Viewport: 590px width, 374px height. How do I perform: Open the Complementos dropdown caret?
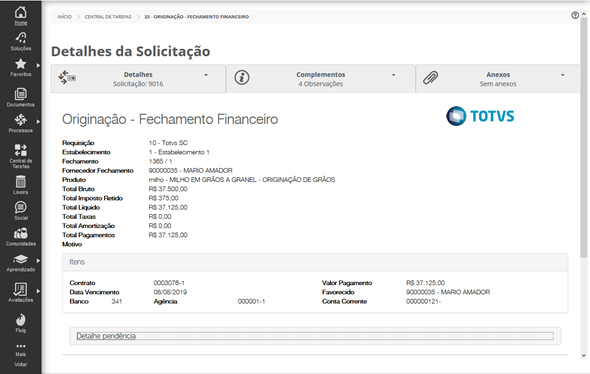point(394,75)
